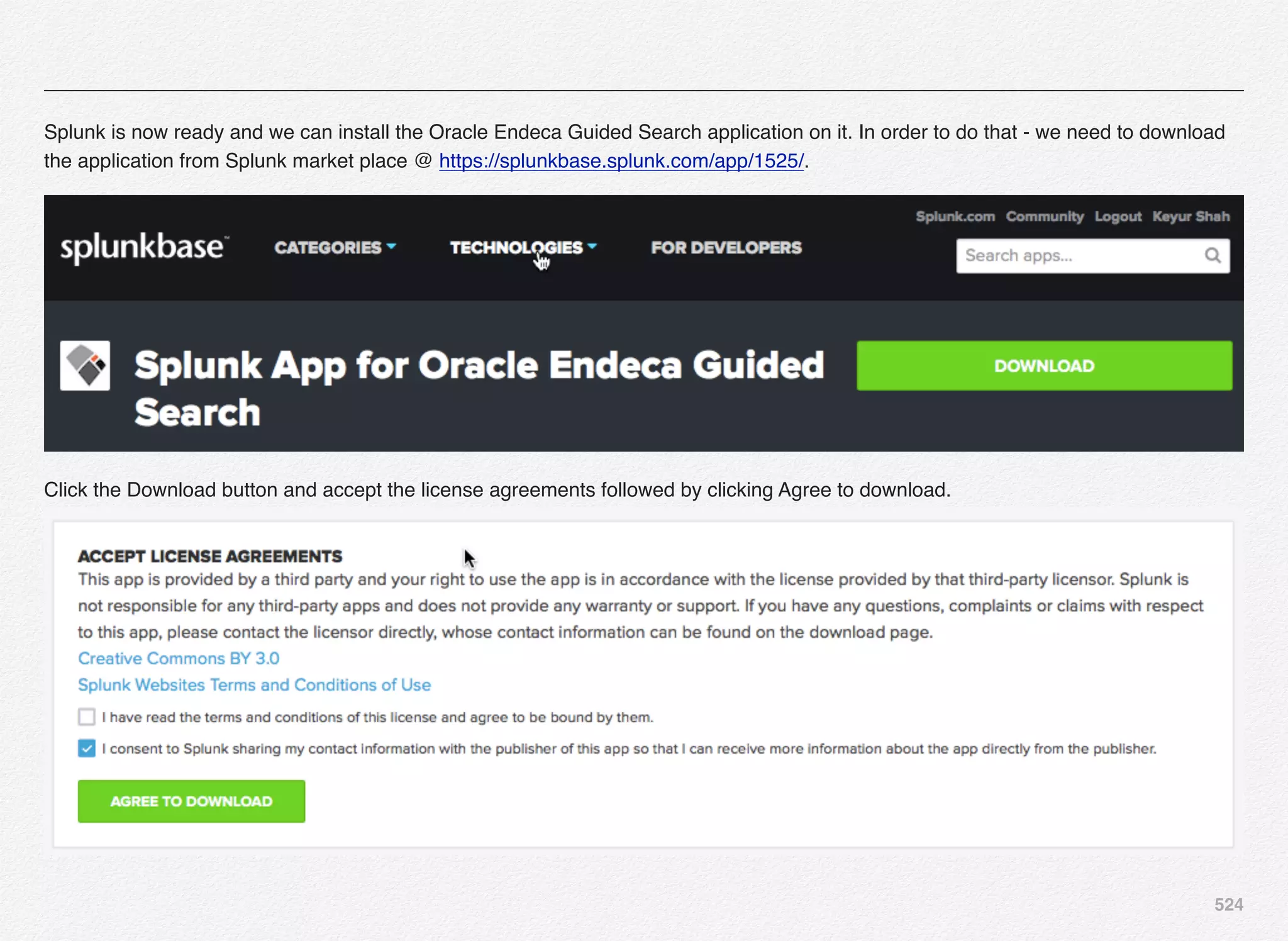Open the Splunk.com link

[955, 216]
